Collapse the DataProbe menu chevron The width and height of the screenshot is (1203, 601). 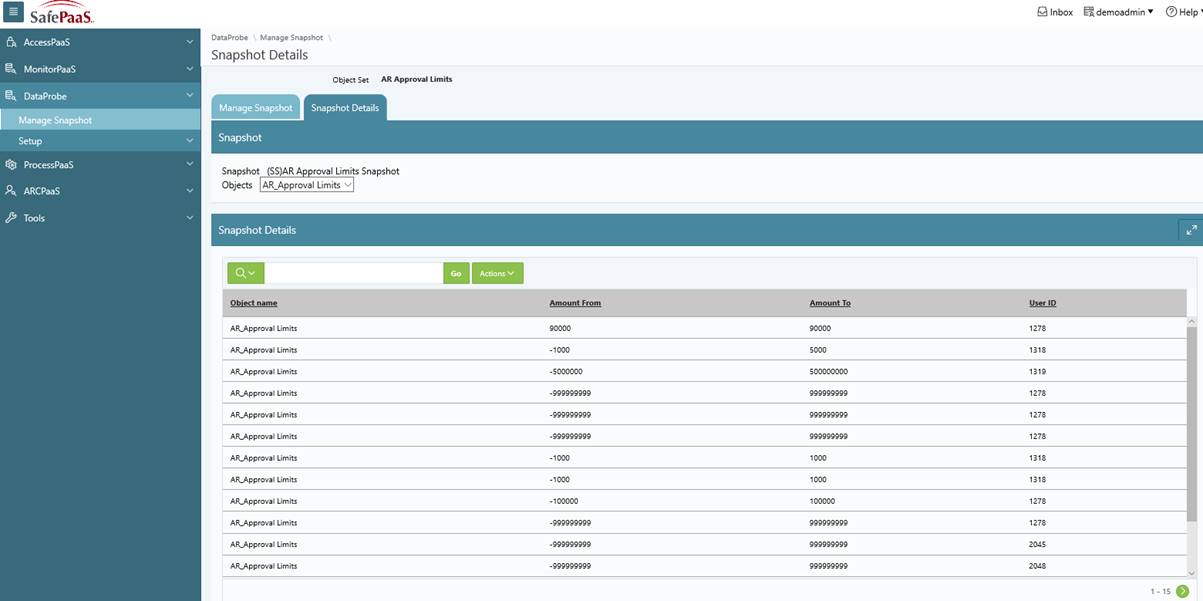pyautogui.click(x=190, y=96)
